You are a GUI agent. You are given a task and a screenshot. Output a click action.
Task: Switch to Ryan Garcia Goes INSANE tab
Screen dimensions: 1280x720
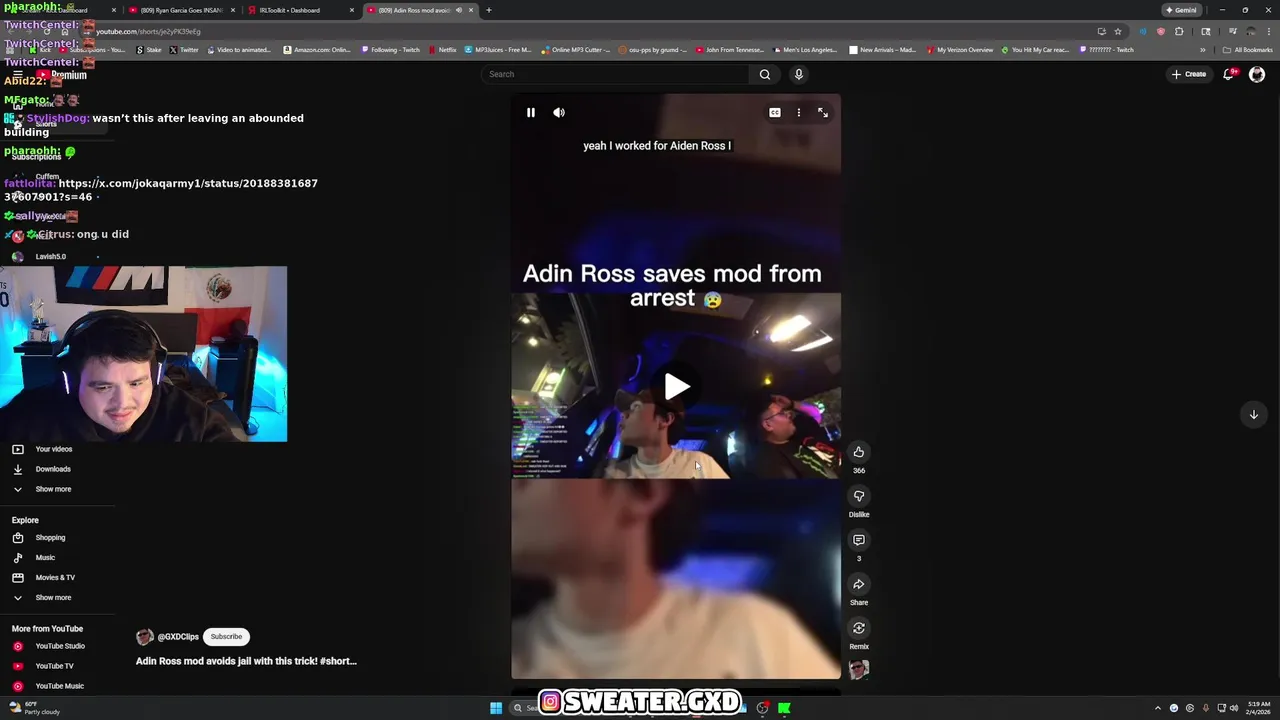pyautogui.click(x=181, y=10)
